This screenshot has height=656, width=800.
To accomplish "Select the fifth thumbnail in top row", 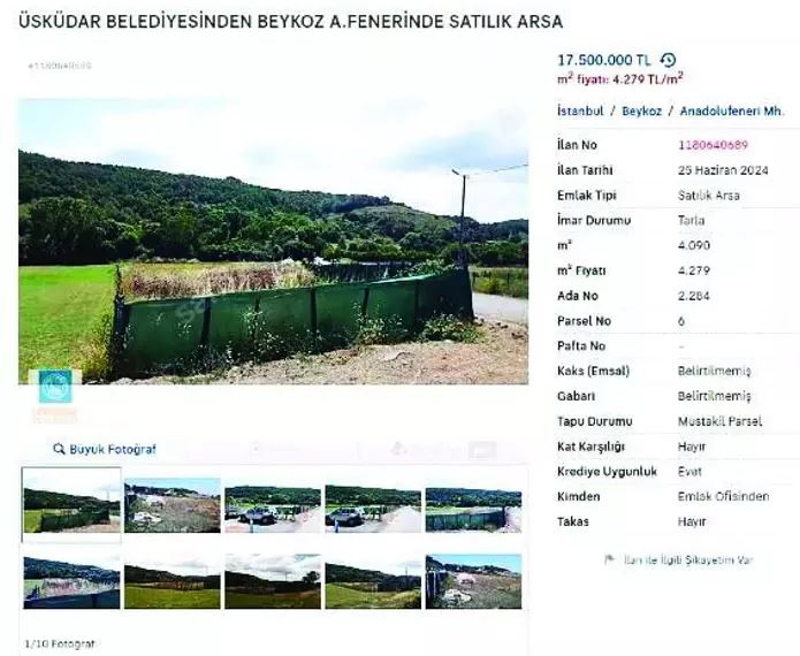I will click(x=473, y=508).
